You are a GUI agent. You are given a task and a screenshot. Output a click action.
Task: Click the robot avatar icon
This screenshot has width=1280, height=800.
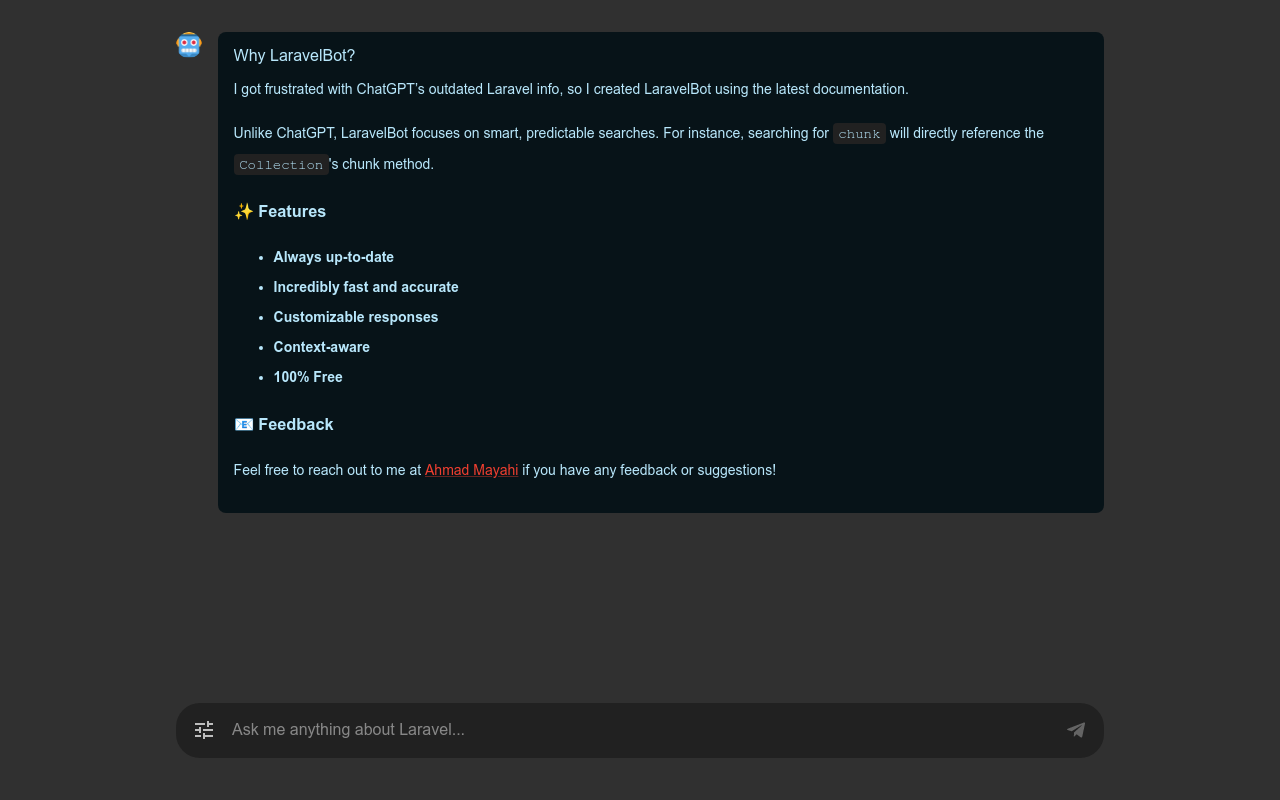(189, 45)
